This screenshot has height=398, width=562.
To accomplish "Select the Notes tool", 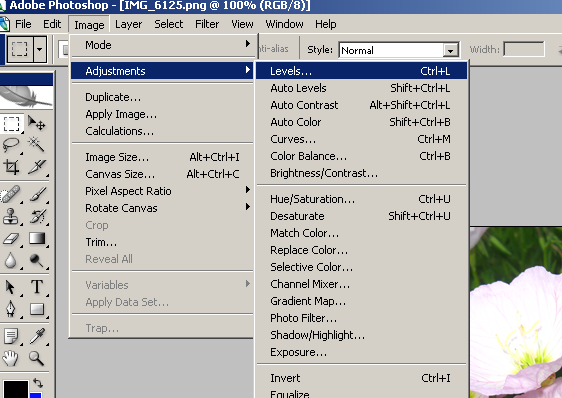I will click(10, 336).
